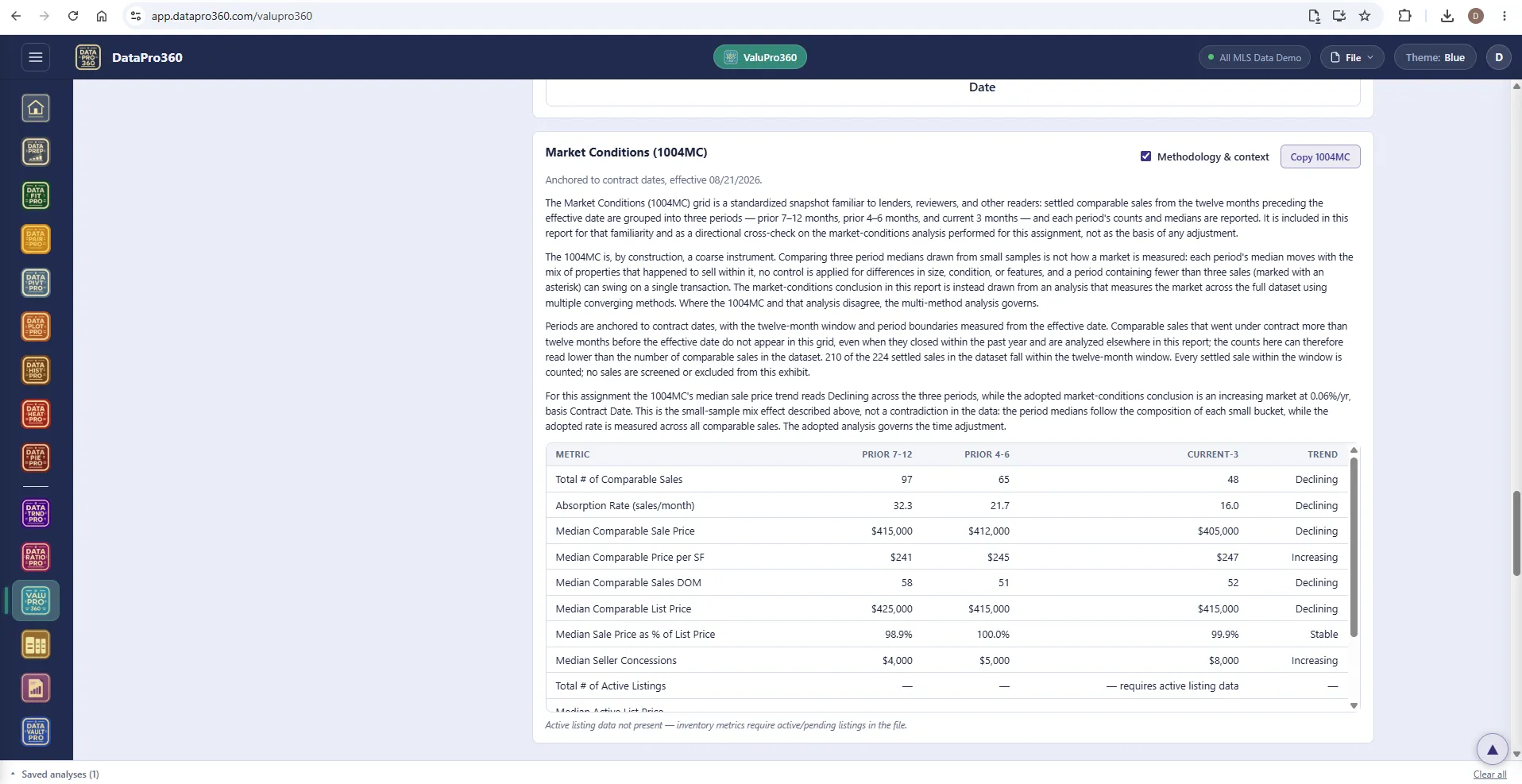This screenshot has height=784, width=1522.
Task: Open the Data Vault Pro tool
Action: tap(36, 732)
